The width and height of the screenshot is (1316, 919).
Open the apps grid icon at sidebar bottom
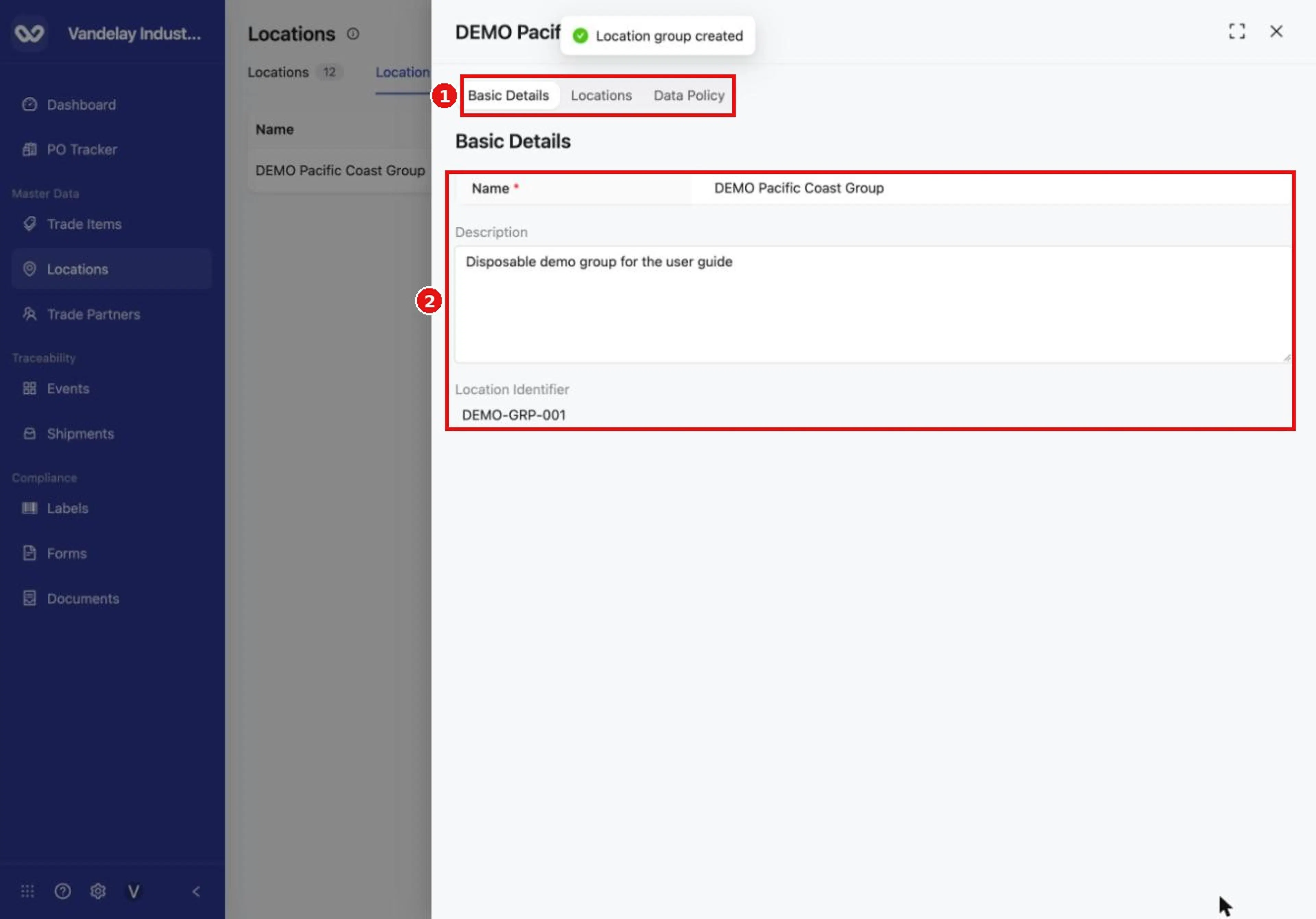pyautogui.click(x=27, y=892)
